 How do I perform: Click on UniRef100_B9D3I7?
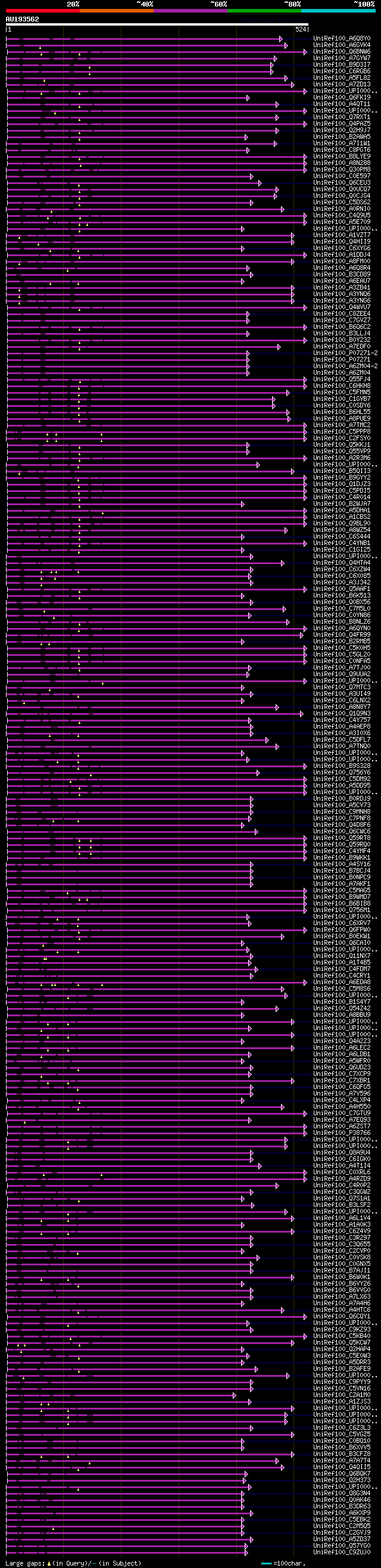click(x=342, y=64)
